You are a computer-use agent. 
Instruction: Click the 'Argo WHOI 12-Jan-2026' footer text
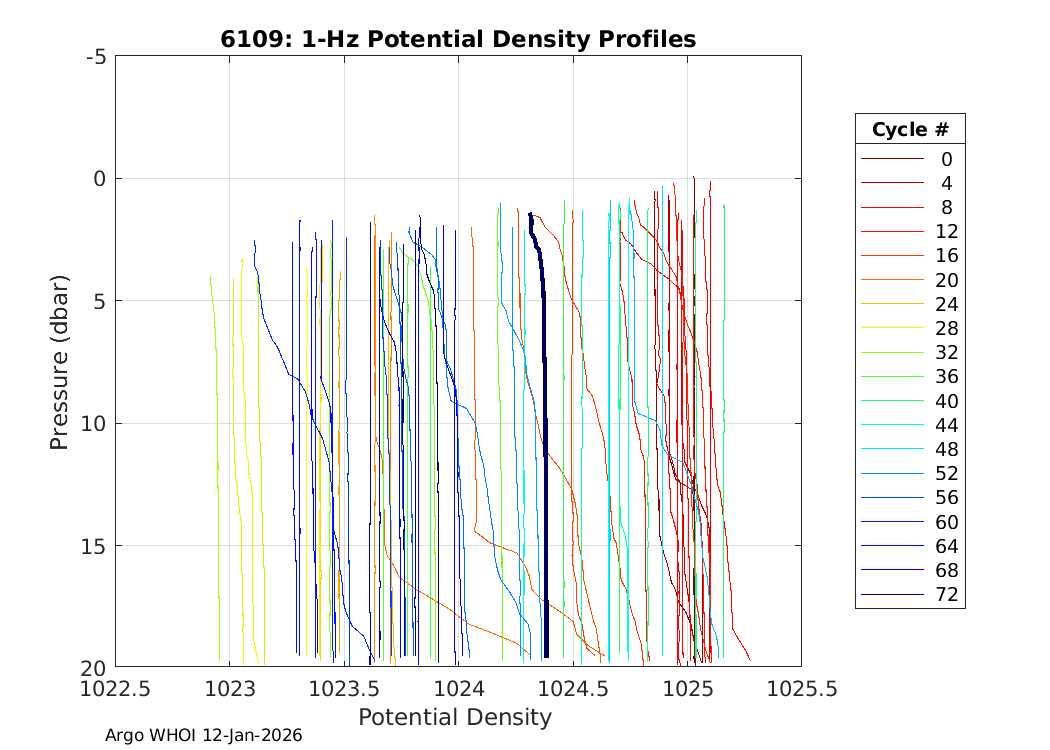204,735
